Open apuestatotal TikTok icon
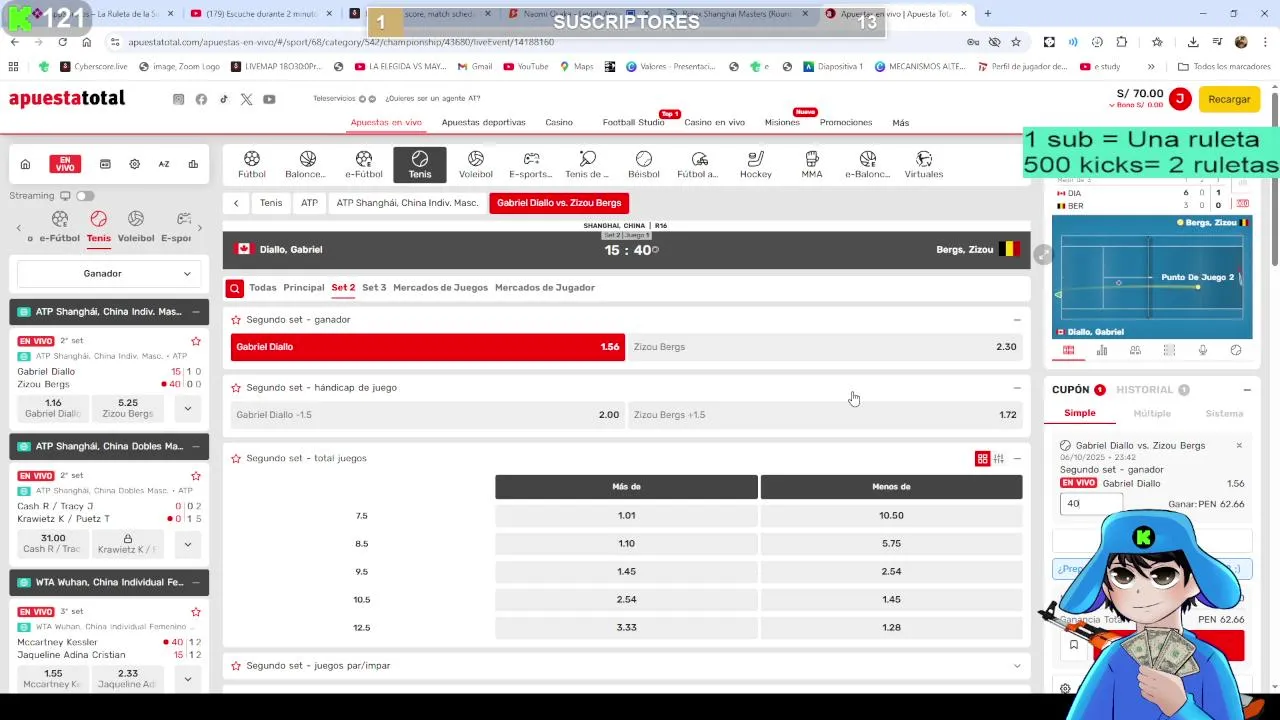This screenshot has width=1280, height=720. point(223,99)
